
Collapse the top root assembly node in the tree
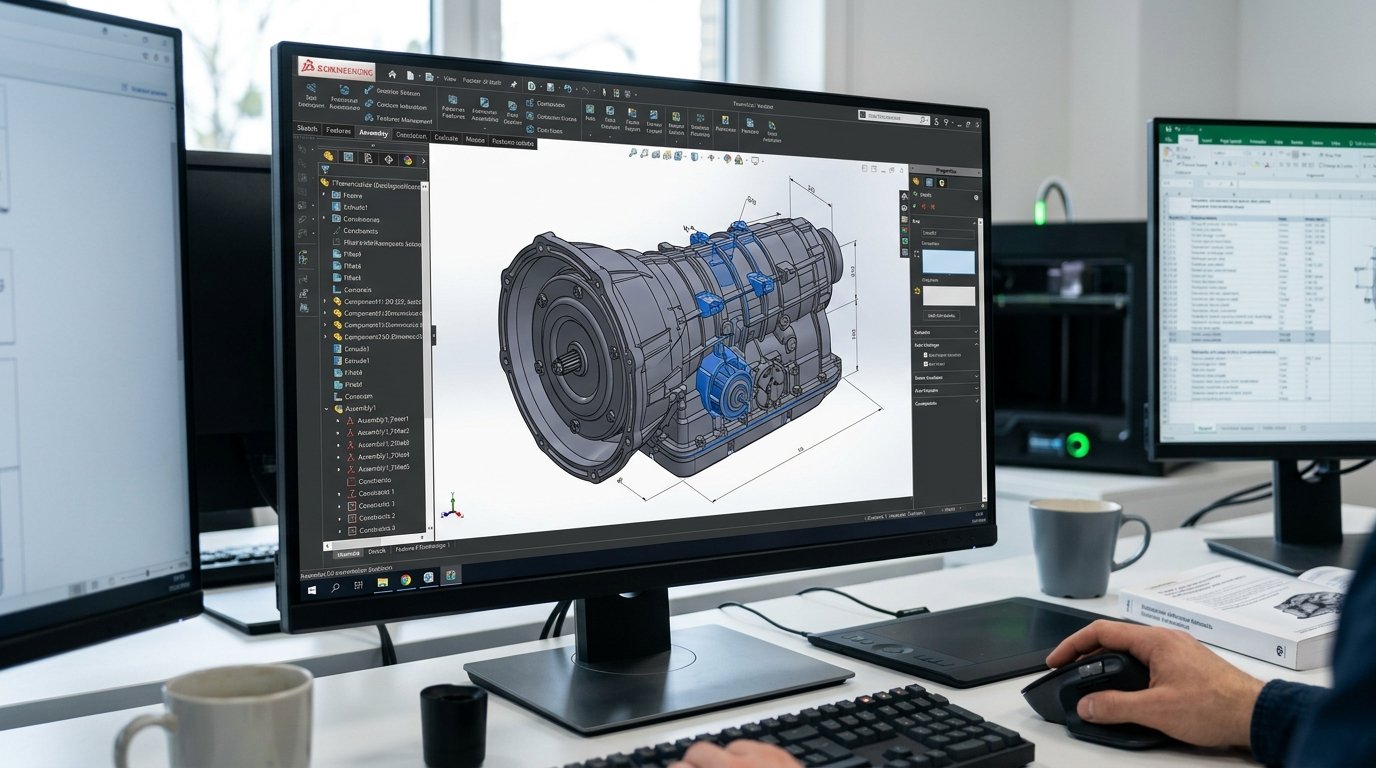click(324, 182)
